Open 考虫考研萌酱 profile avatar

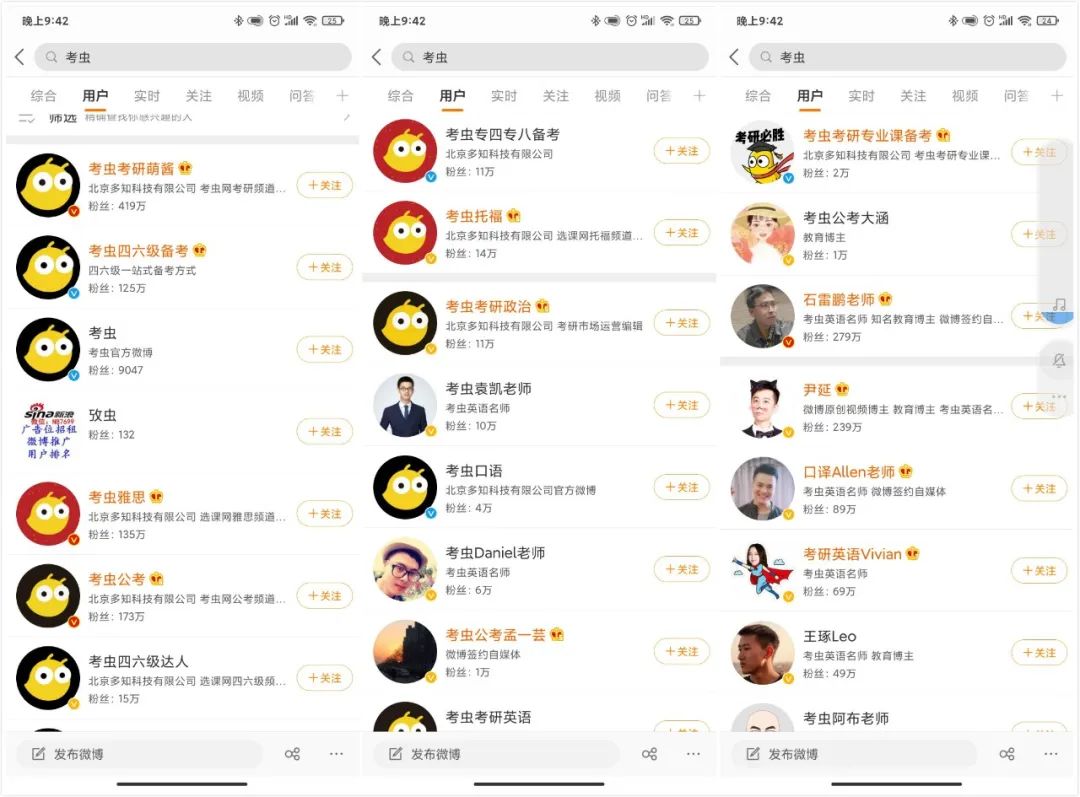click(x=48, y=185)
